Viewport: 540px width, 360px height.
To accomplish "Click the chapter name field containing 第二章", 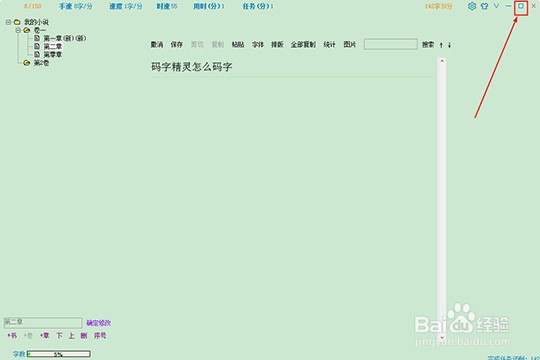I will pos(43,322).
